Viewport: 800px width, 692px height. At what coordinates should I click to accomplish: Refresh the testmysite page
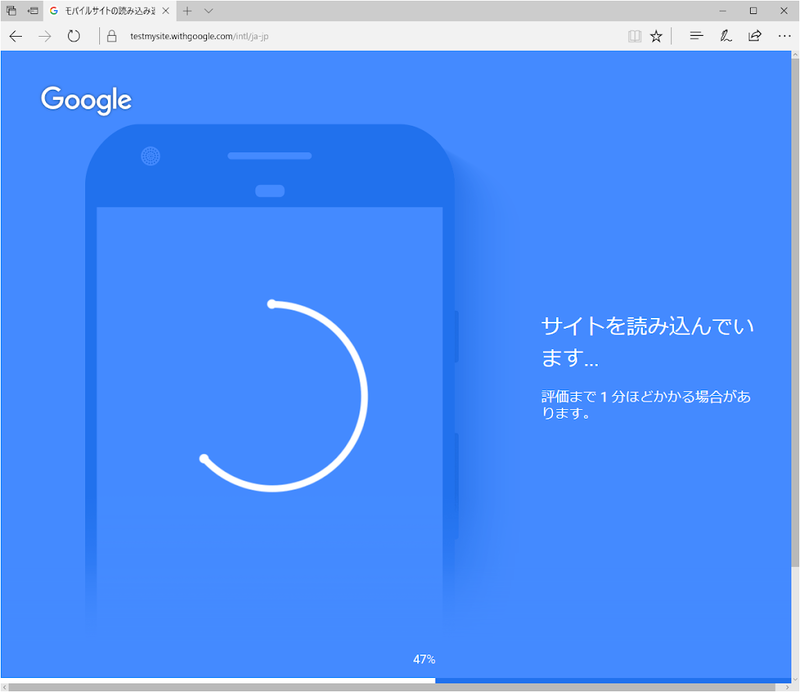74,36
